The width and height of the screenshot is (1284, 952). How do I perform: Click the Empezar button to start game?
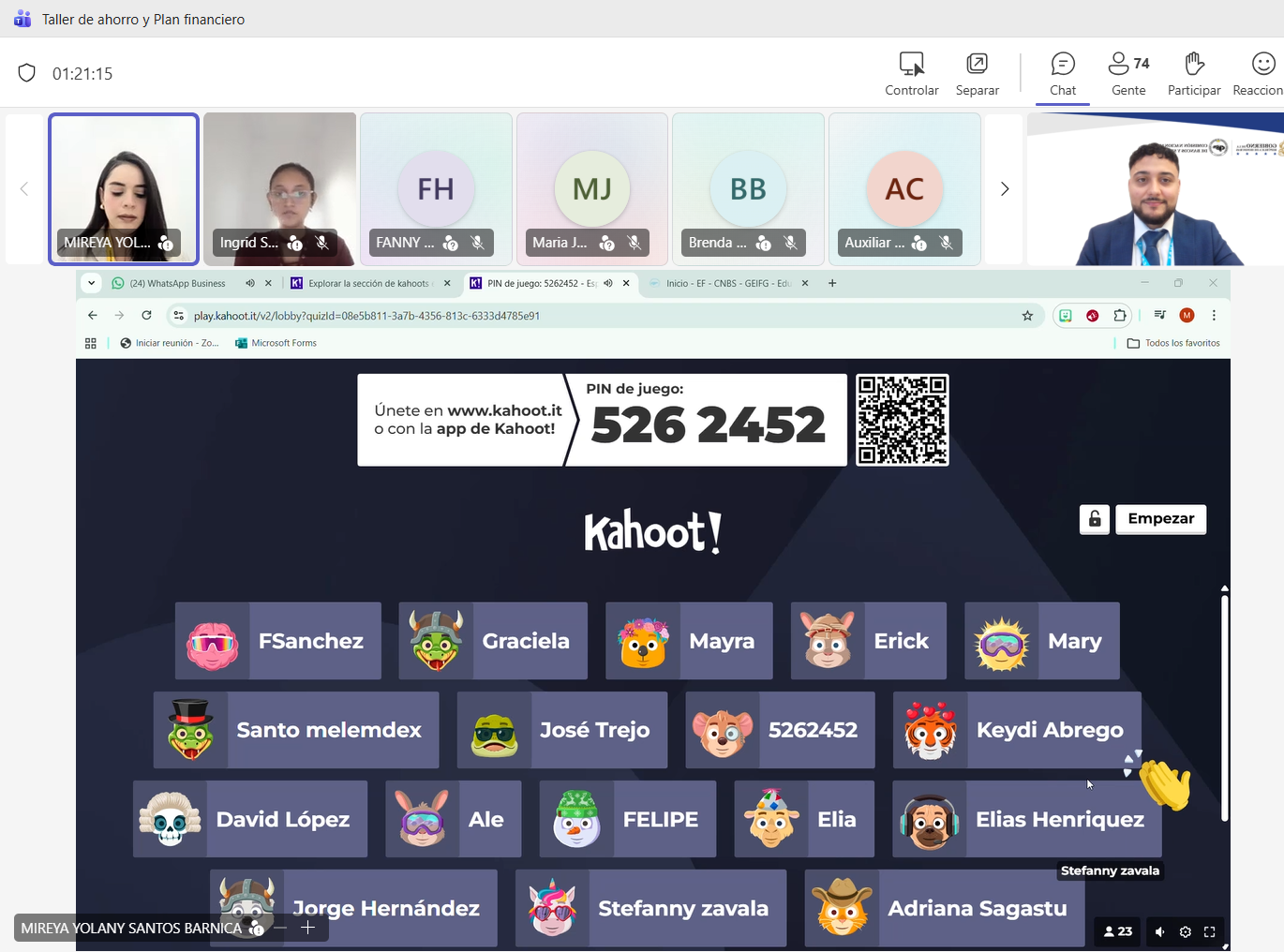coord(1160,519)
